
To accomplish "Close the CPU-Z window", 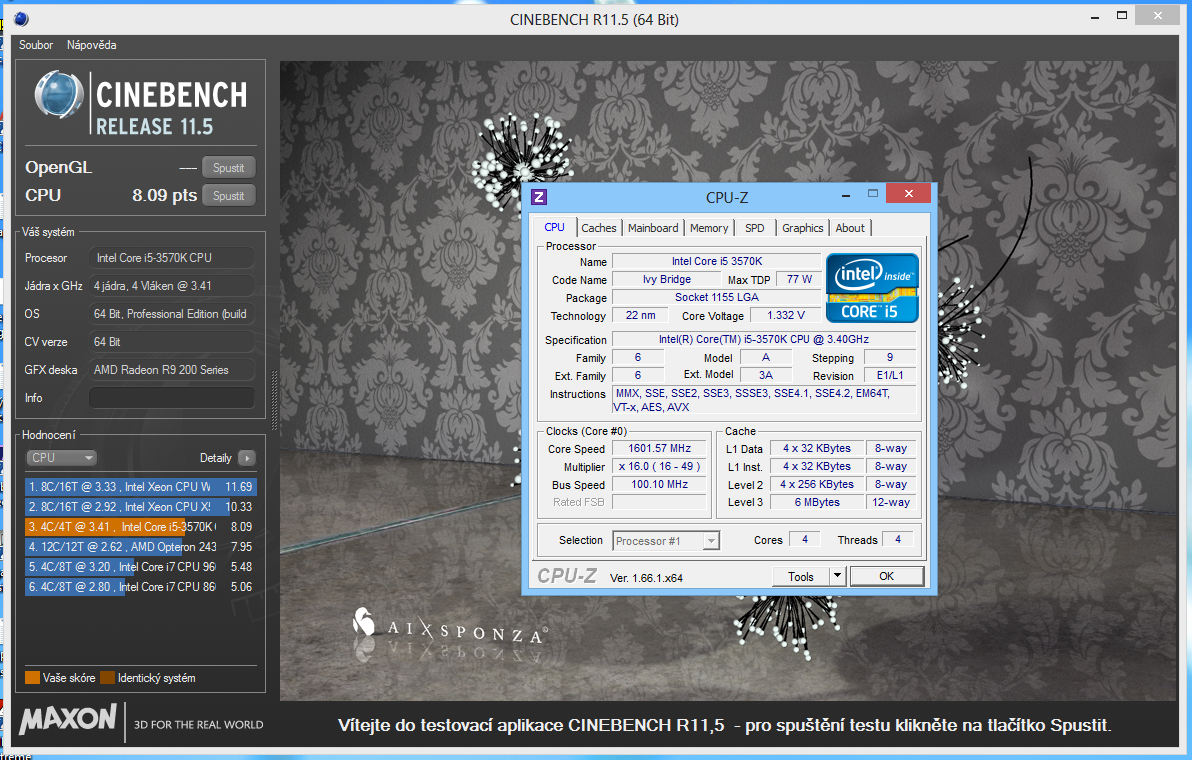I will point(908,194).
